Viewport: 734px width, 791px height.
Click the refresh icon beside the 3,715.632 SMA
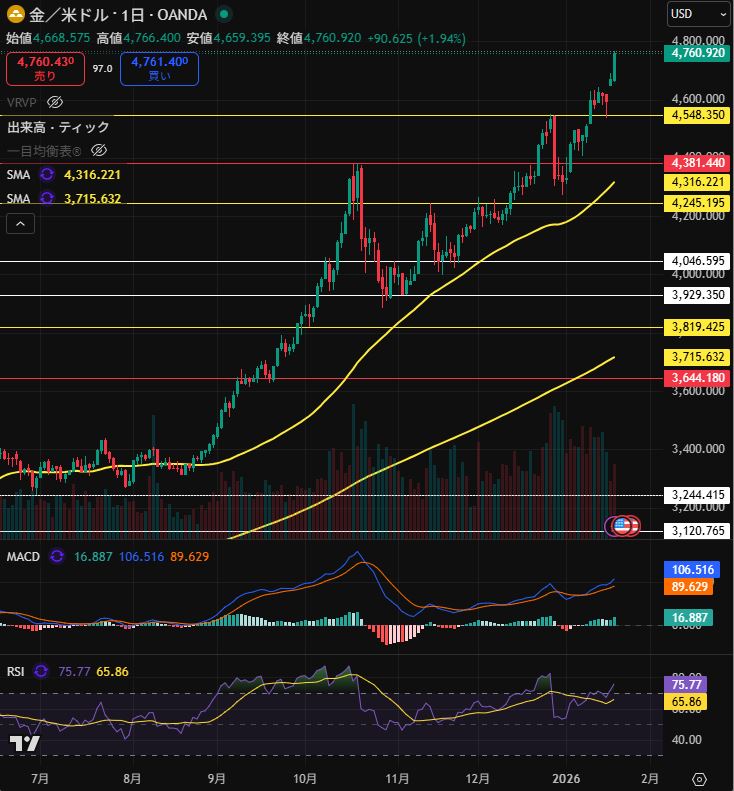[47, 198]
